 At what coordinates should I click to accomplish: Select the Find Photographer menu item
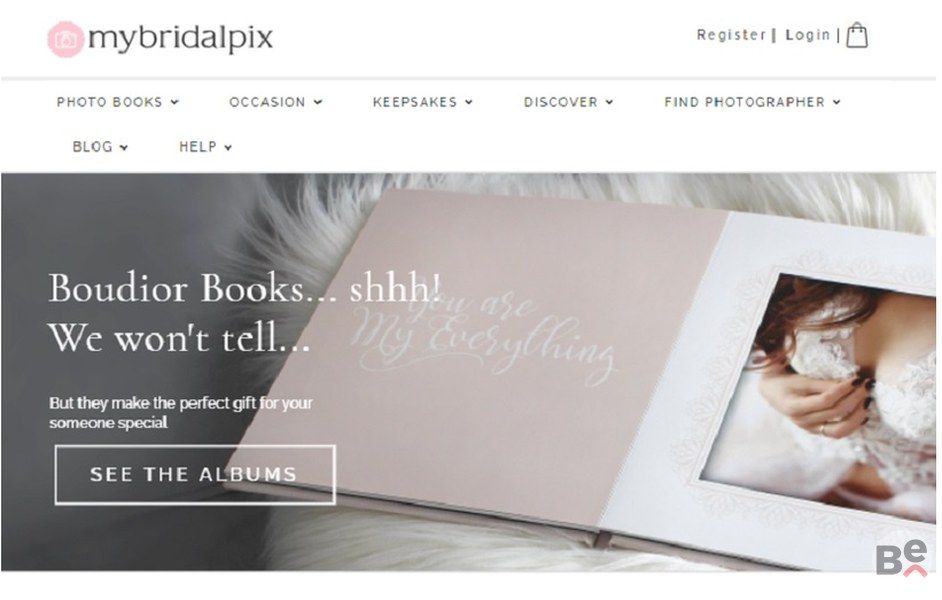(744, 102)
